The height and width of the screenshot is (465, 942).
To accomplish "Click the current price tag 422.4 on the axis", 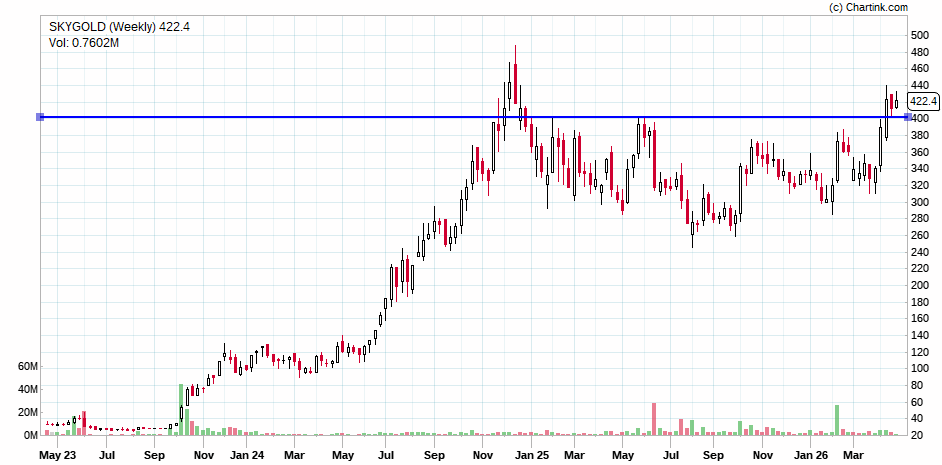I will tap(923, 101).
